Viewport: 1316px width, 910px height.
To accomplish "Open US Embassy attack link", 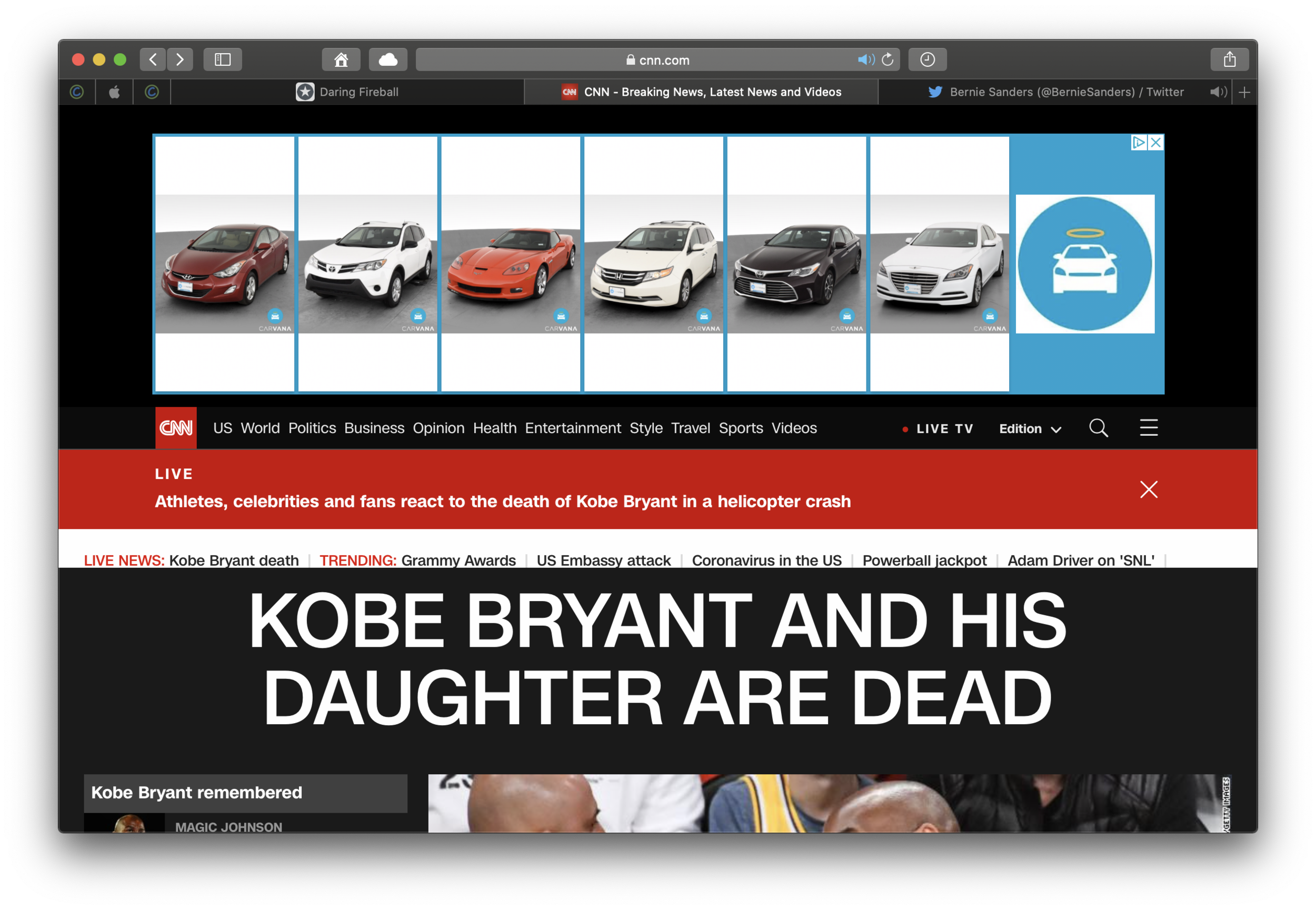I will coord(604,560).
